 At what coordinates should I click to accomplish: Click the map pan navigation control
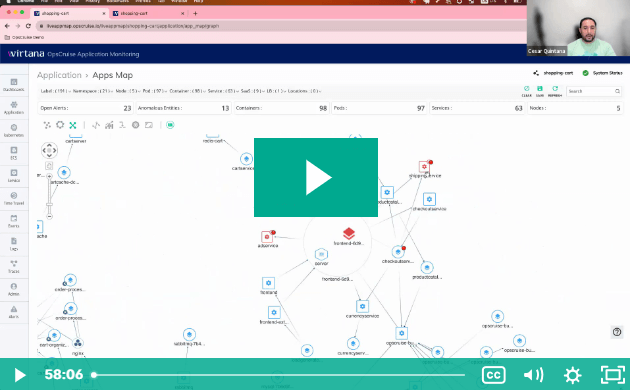[x=49, y=150]
